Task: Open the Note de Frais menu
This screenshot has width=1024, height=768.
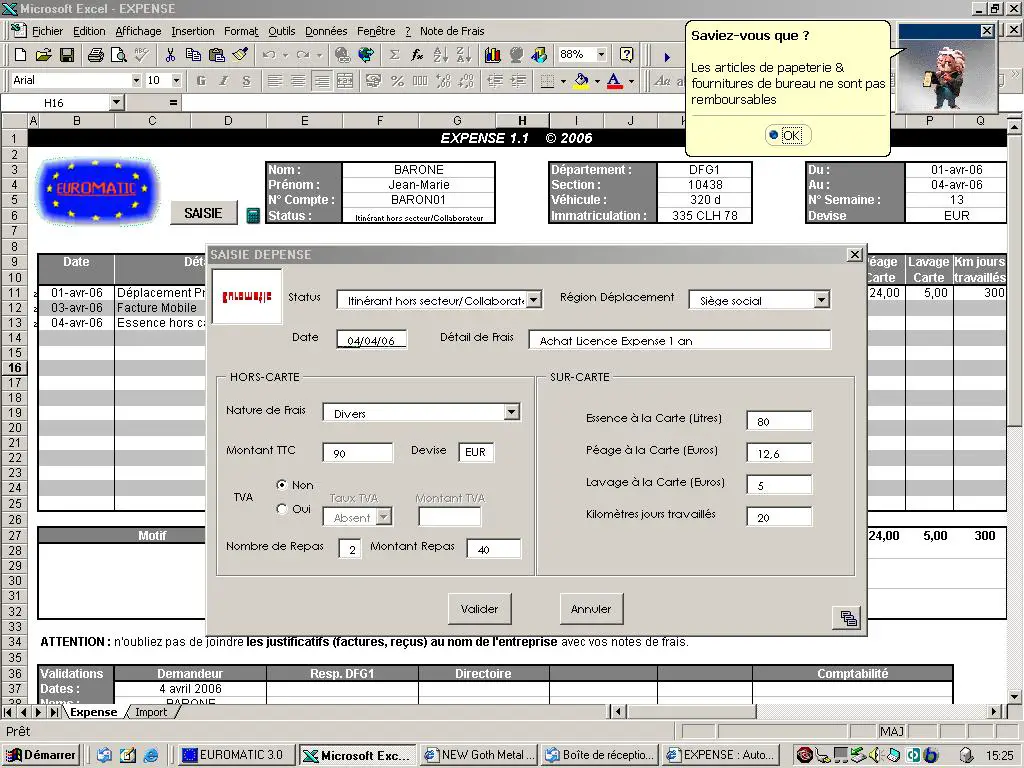Action: click(x=452, y=31)
